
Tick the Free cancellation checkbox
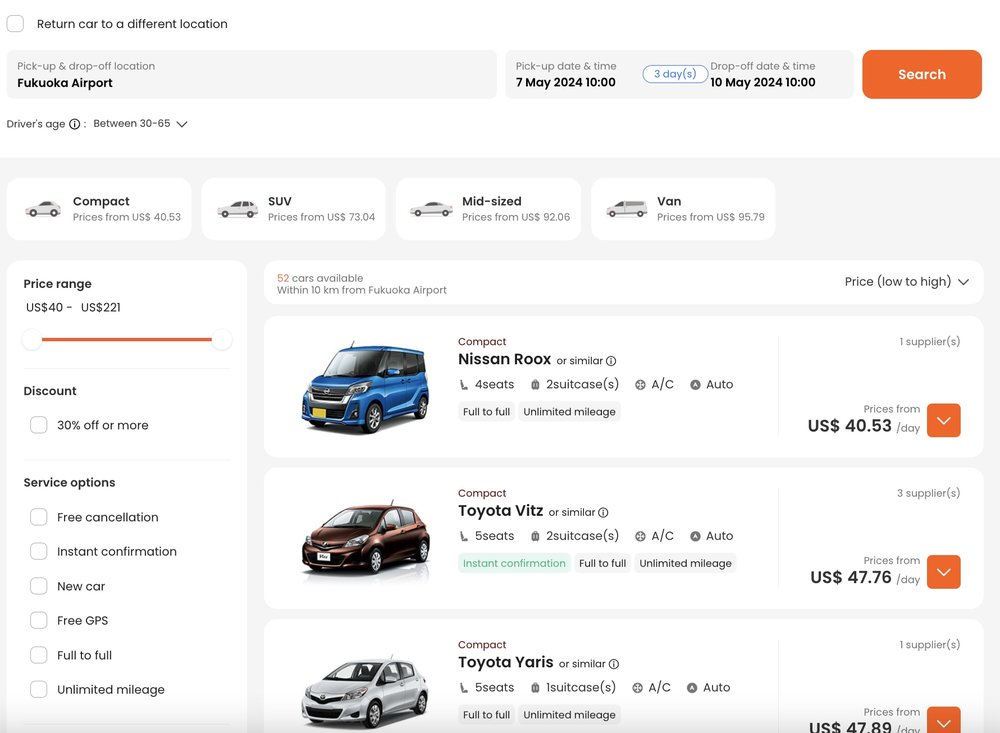pyautogui.click(x=39, y=517)
